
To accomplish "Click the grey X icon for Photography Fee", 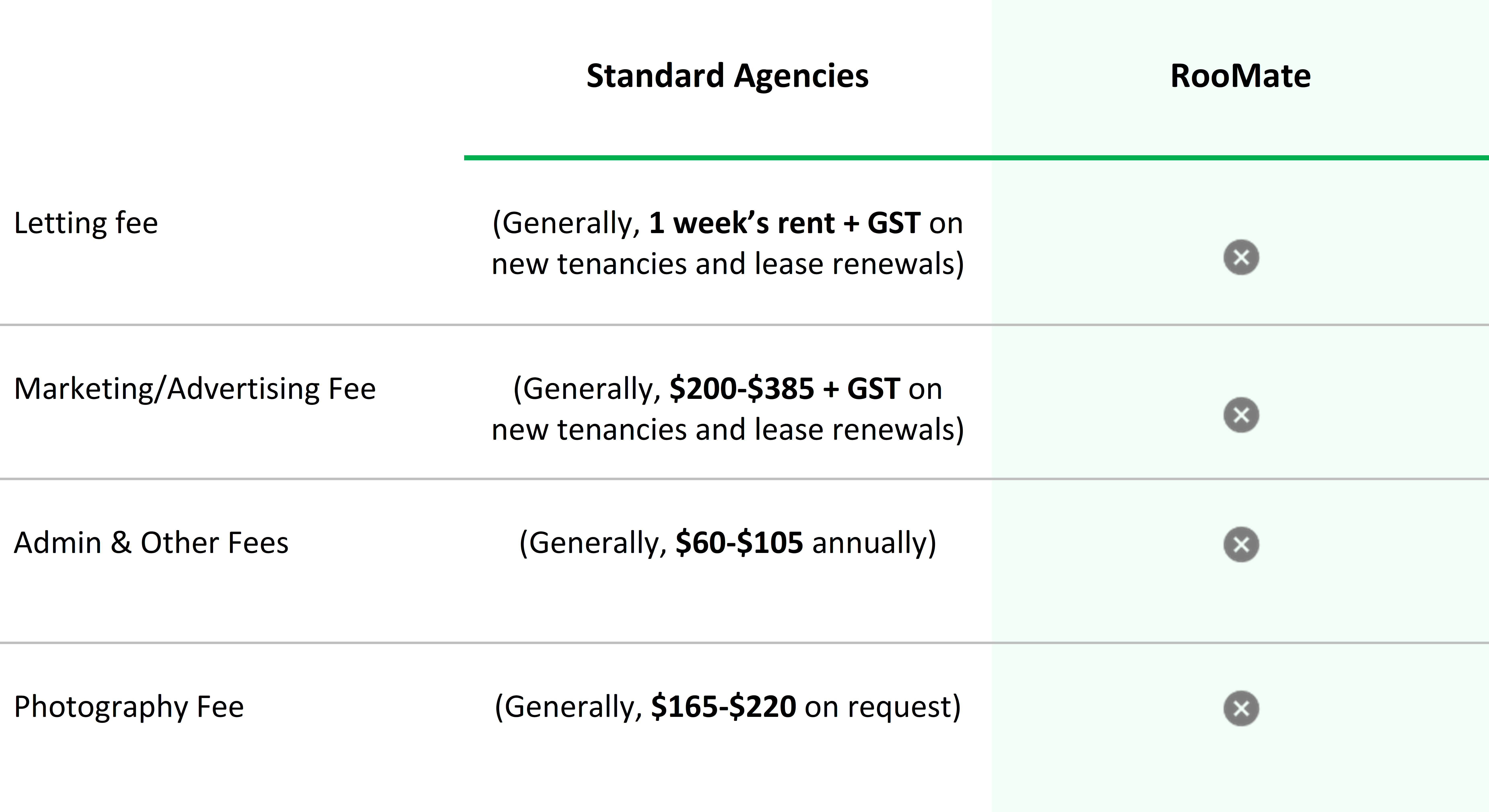I will click(1241, 708).
